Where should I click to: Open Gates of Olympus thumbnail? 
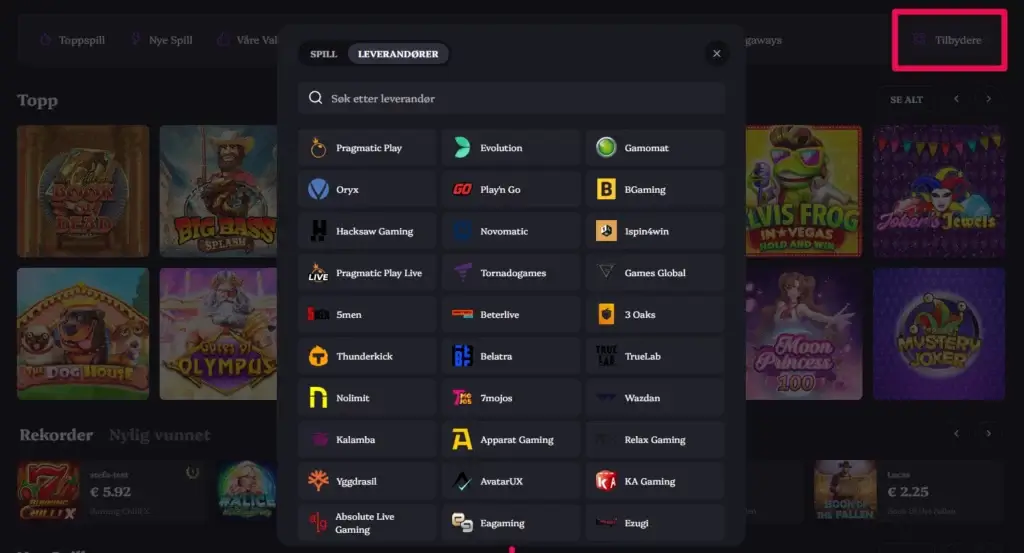[x=219, y=334]
